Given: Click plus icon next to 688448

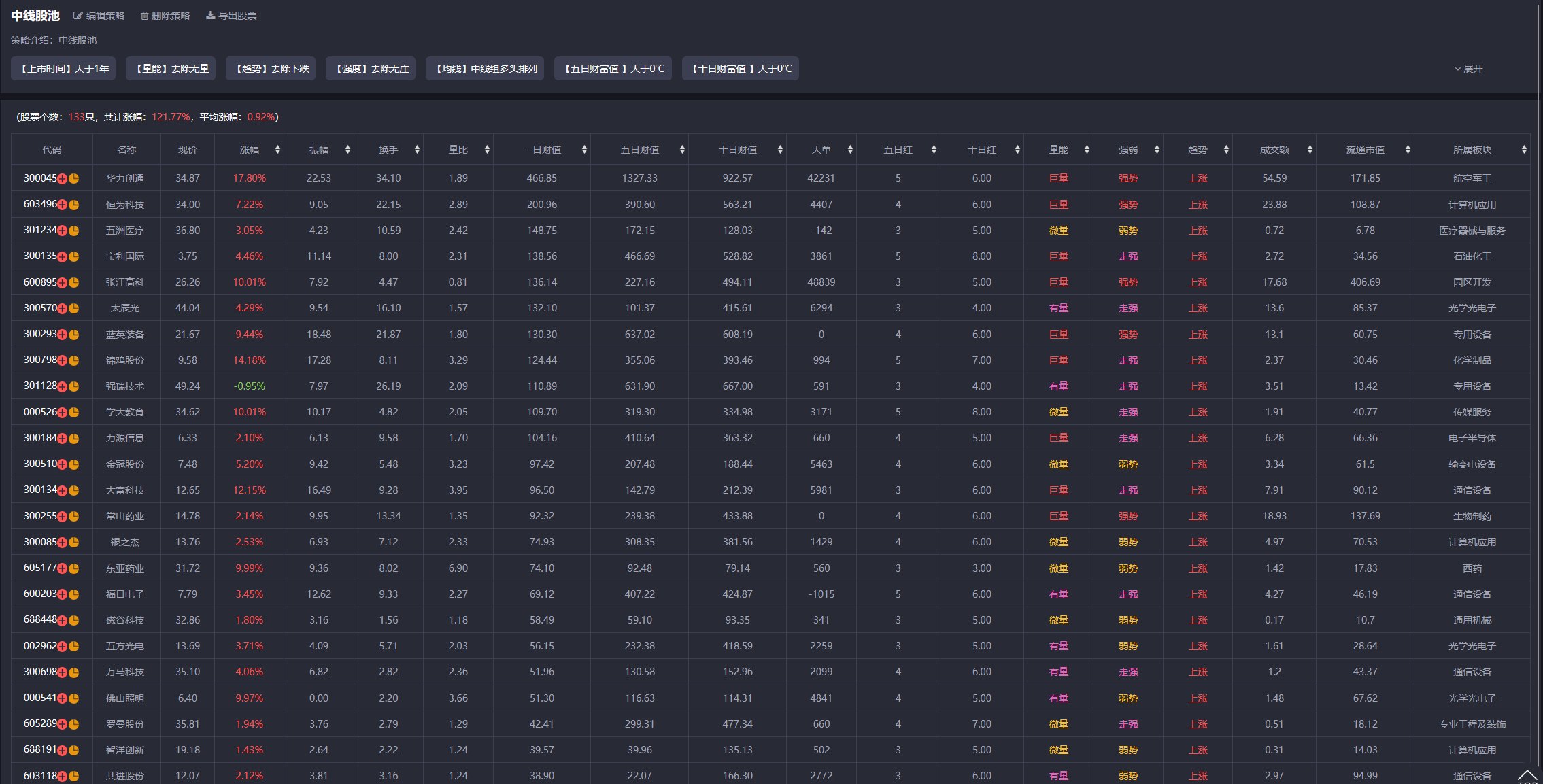Looking at the screenshot, I should pyautogui.click(x=63, y=620).
